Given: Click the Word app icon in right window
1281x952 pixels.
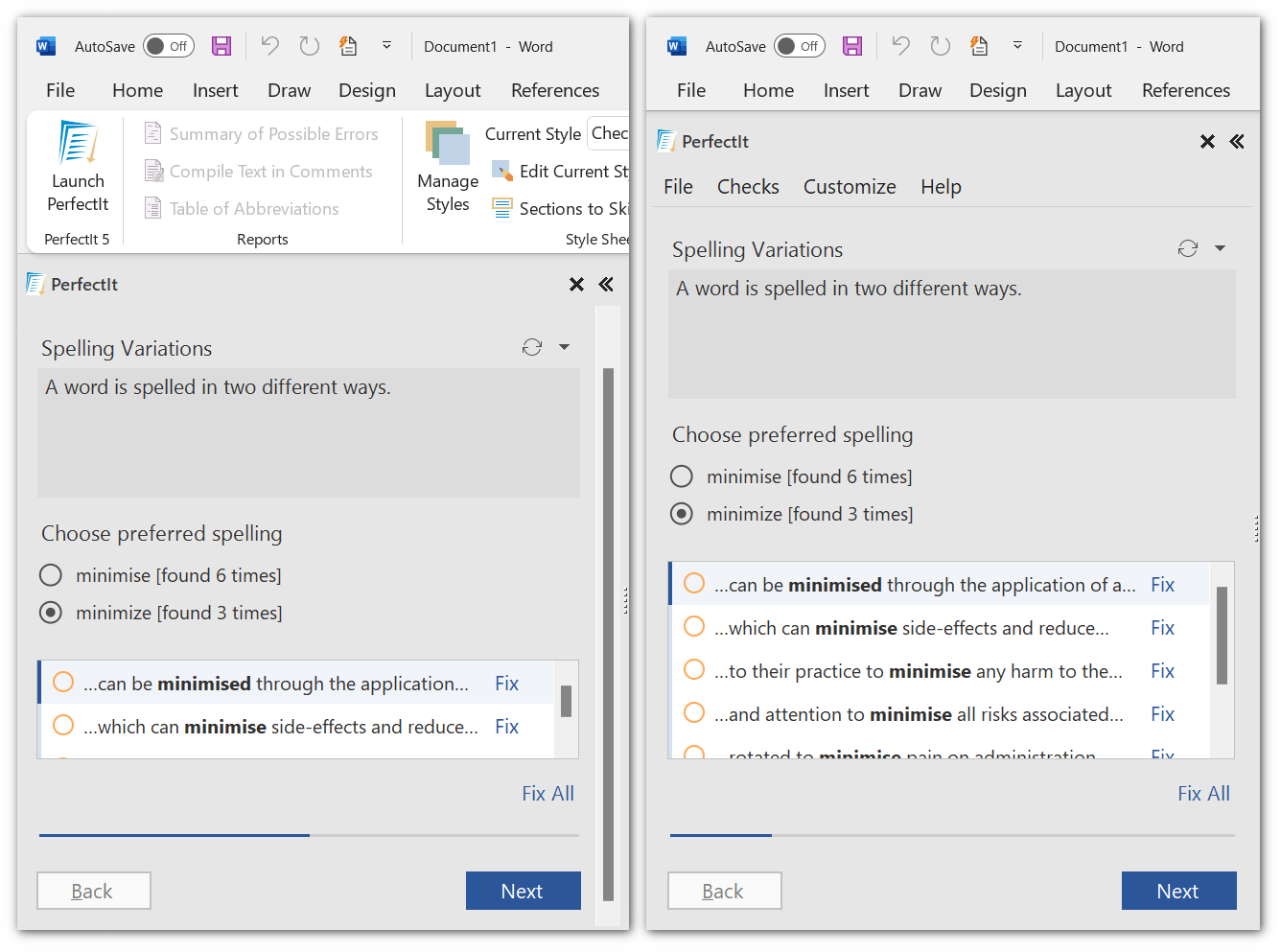Looking at the screenshot, I should point(677,46).
